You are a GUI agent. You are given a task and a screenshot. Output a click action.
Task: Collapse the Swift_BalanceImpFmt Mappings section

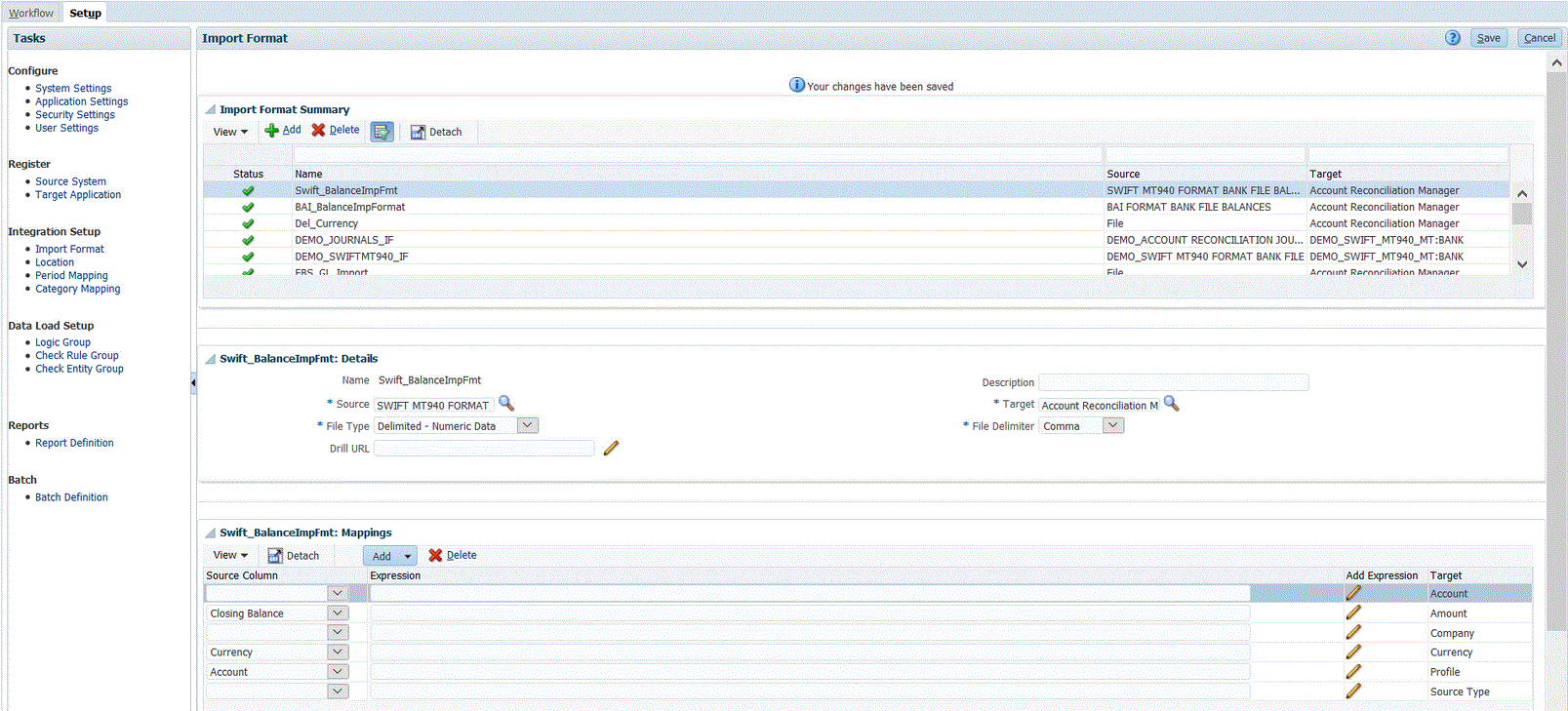(x=210, y=533)
